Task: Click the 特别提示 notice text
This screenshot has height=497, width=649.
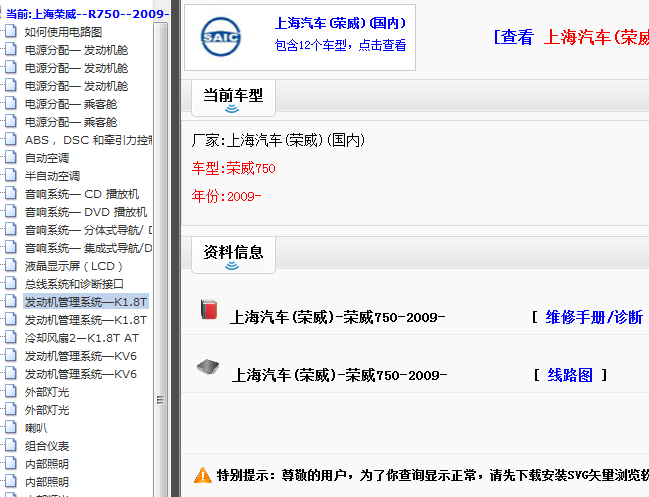Action: [433, 475]
